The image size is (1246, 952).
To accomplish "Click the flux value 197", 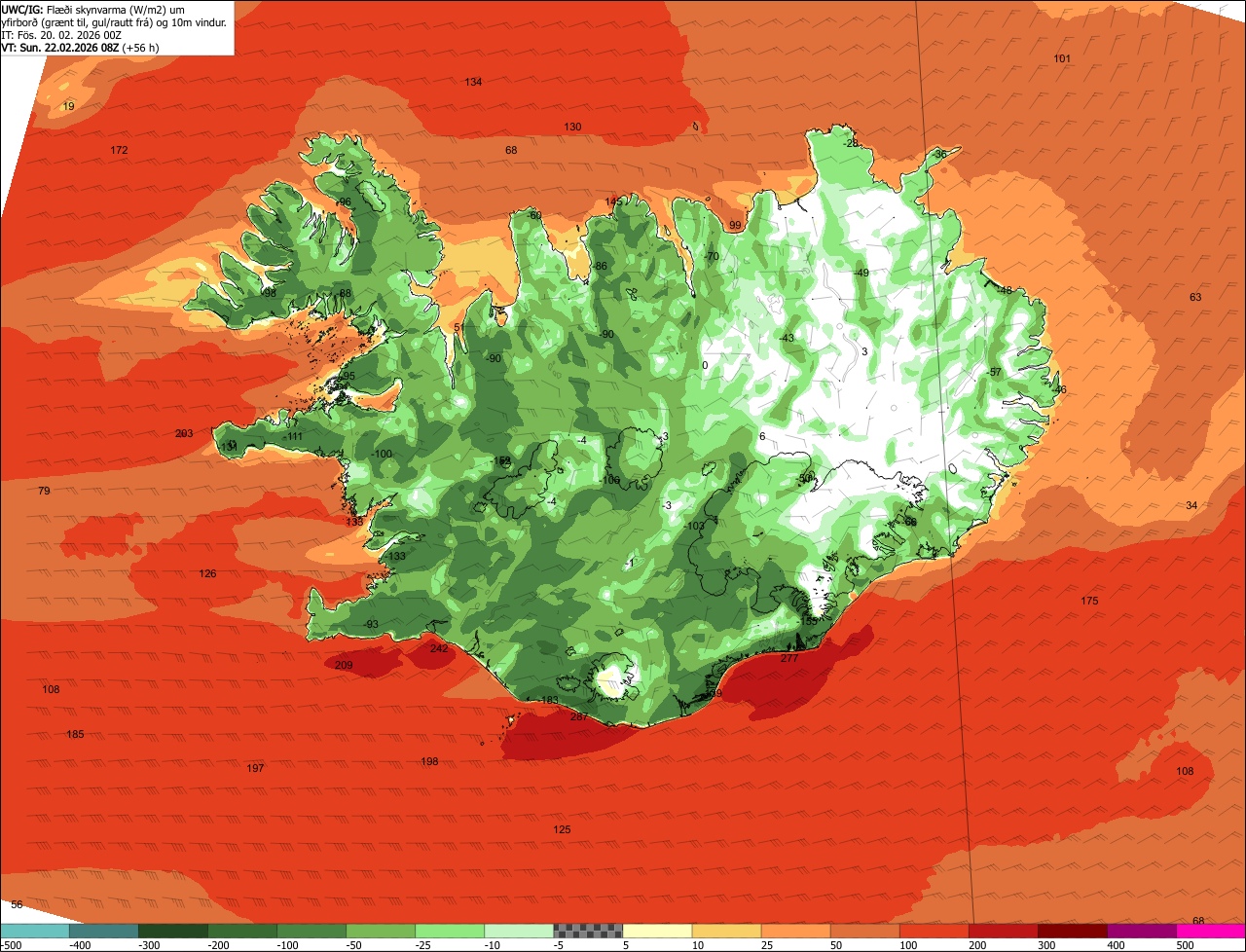I will pyautogui.click(x=255, y=768).
